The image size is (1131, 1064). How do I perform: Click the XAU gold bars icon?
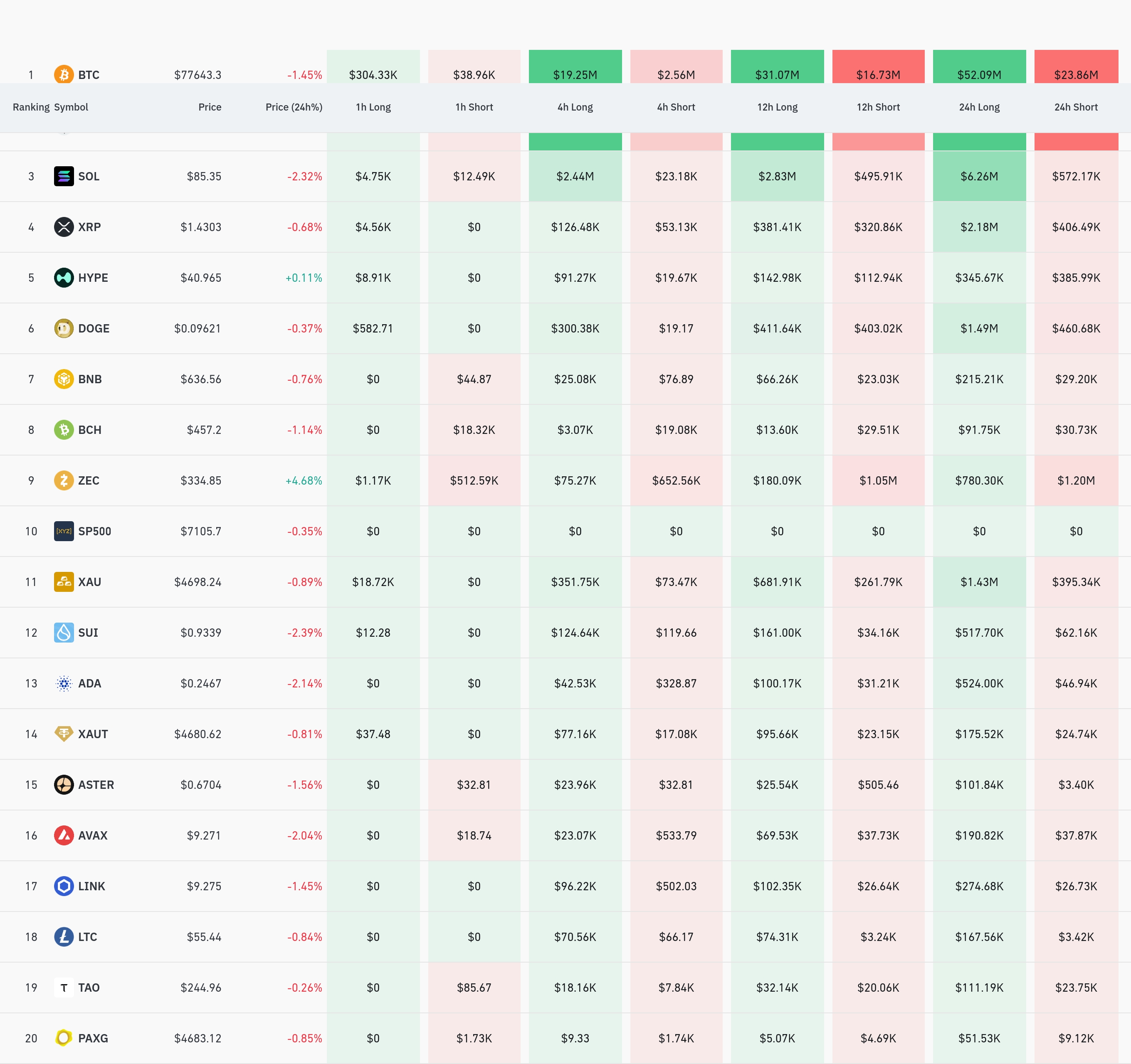64,582
